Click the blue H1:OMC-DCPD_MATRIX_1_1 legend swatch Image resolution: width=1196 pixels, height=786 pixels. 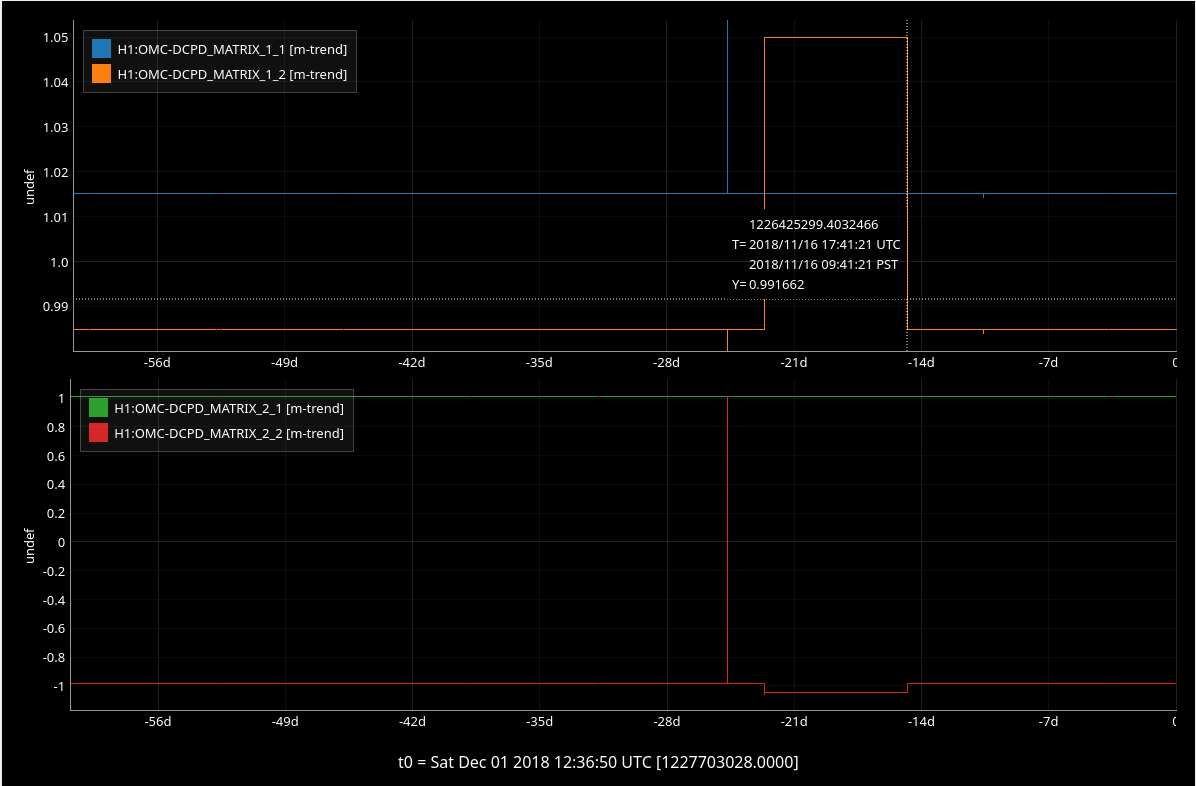tap(101, 49)
